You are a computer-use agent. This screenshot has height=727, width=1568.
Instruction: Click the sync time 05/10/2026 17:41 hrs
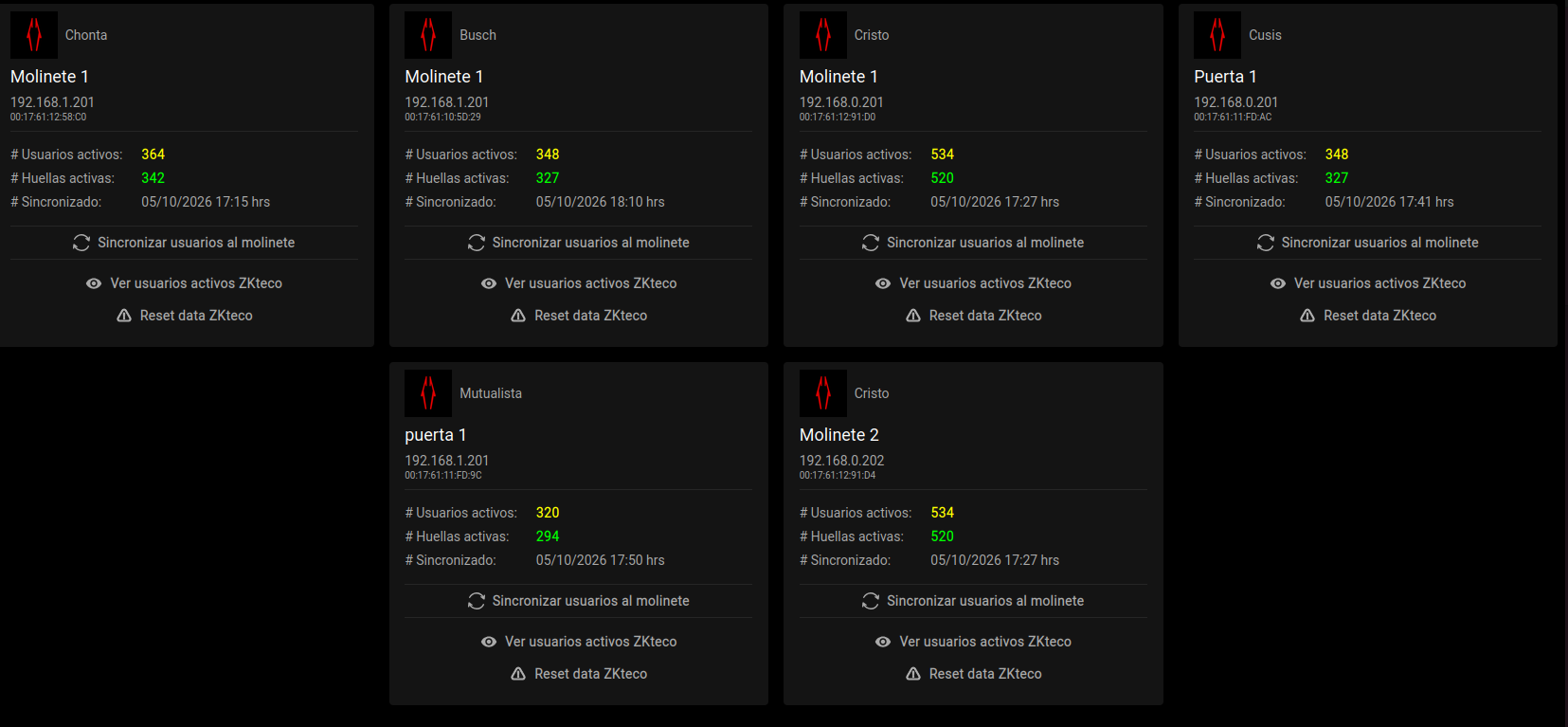tap(1389, 202)
